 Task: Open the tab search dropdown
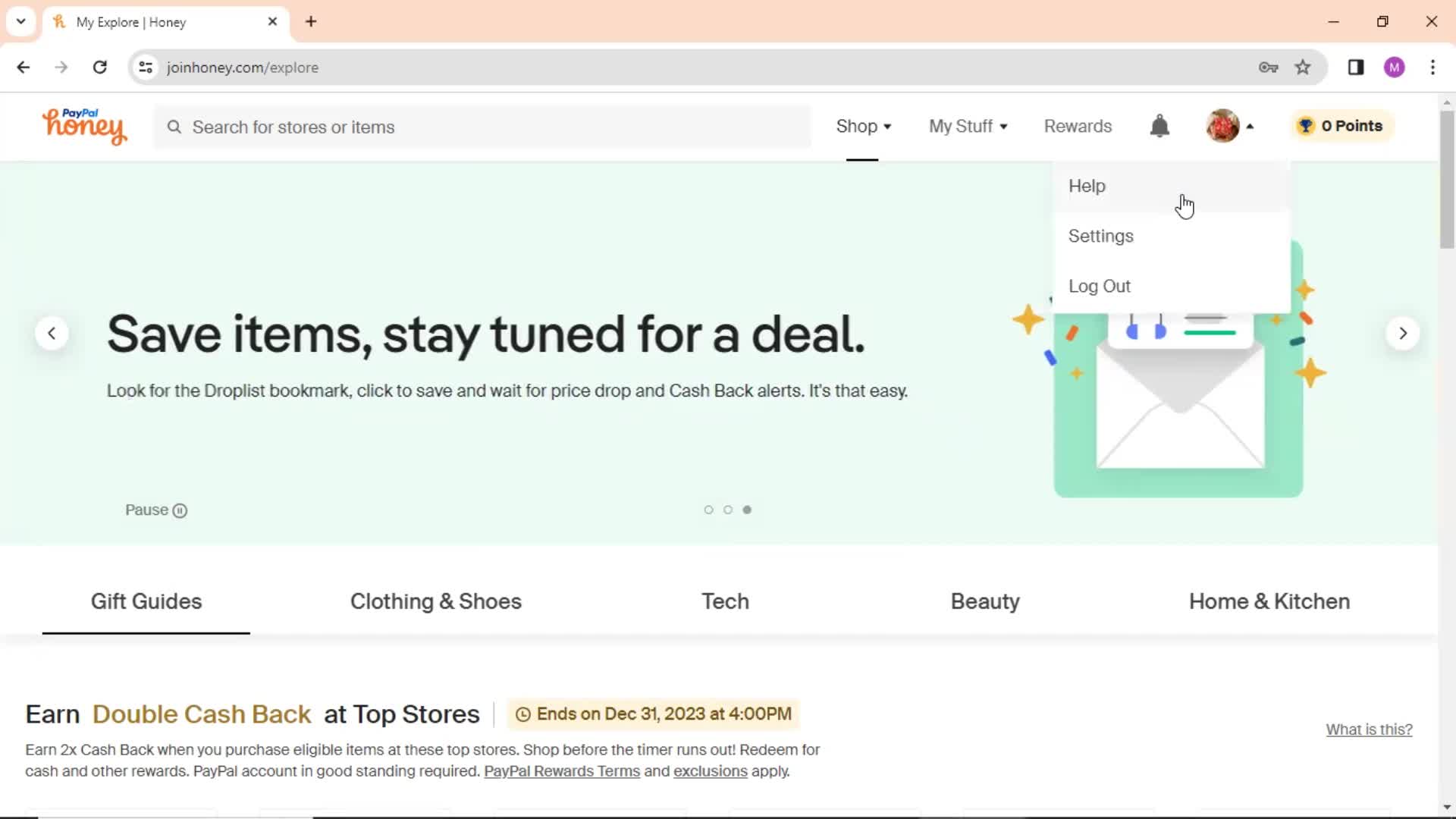tap(21, 22)
